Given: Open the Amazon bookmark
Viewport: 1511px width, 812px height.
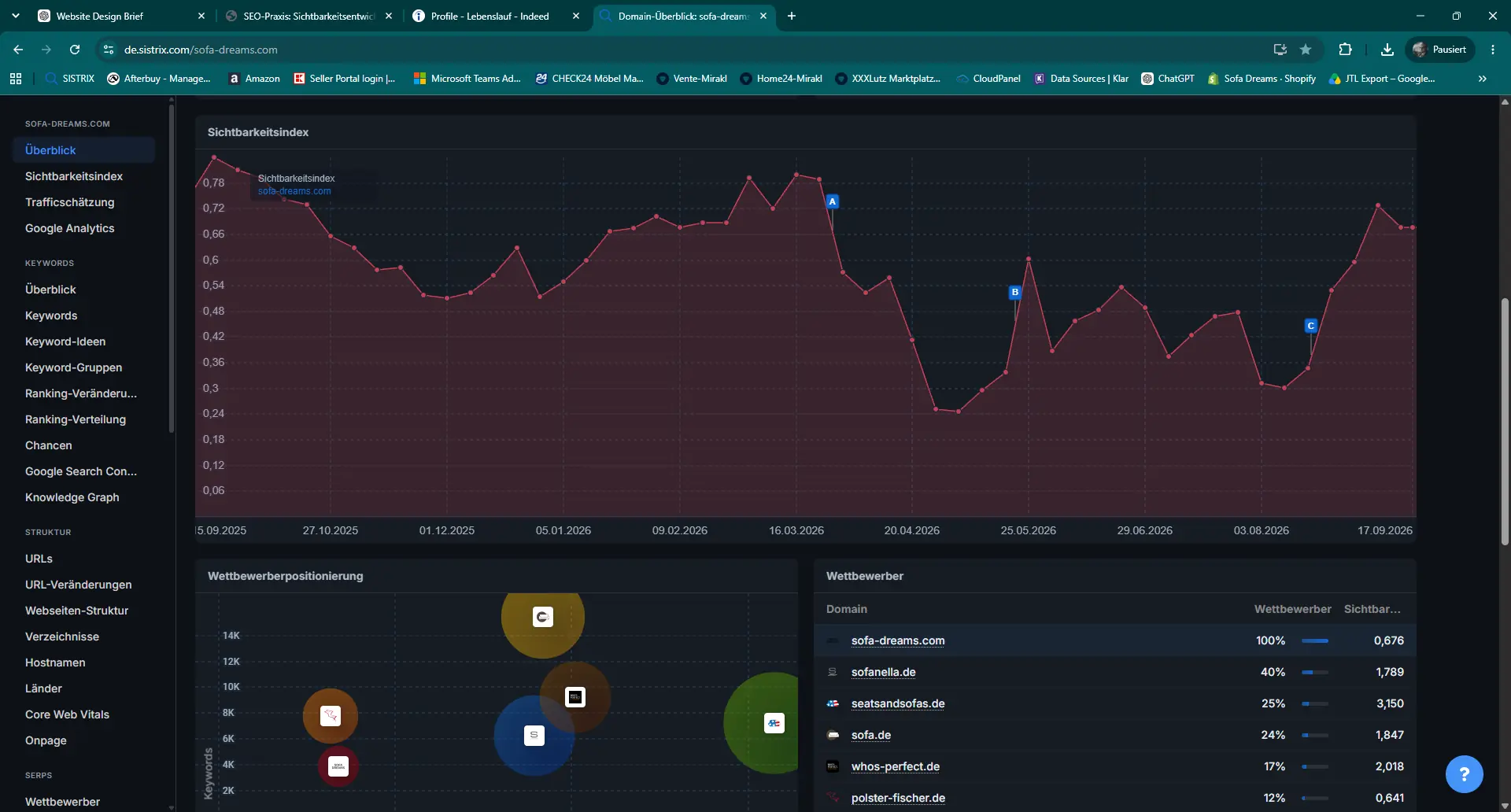Looking at the screenshot, I should coord(254,79).
